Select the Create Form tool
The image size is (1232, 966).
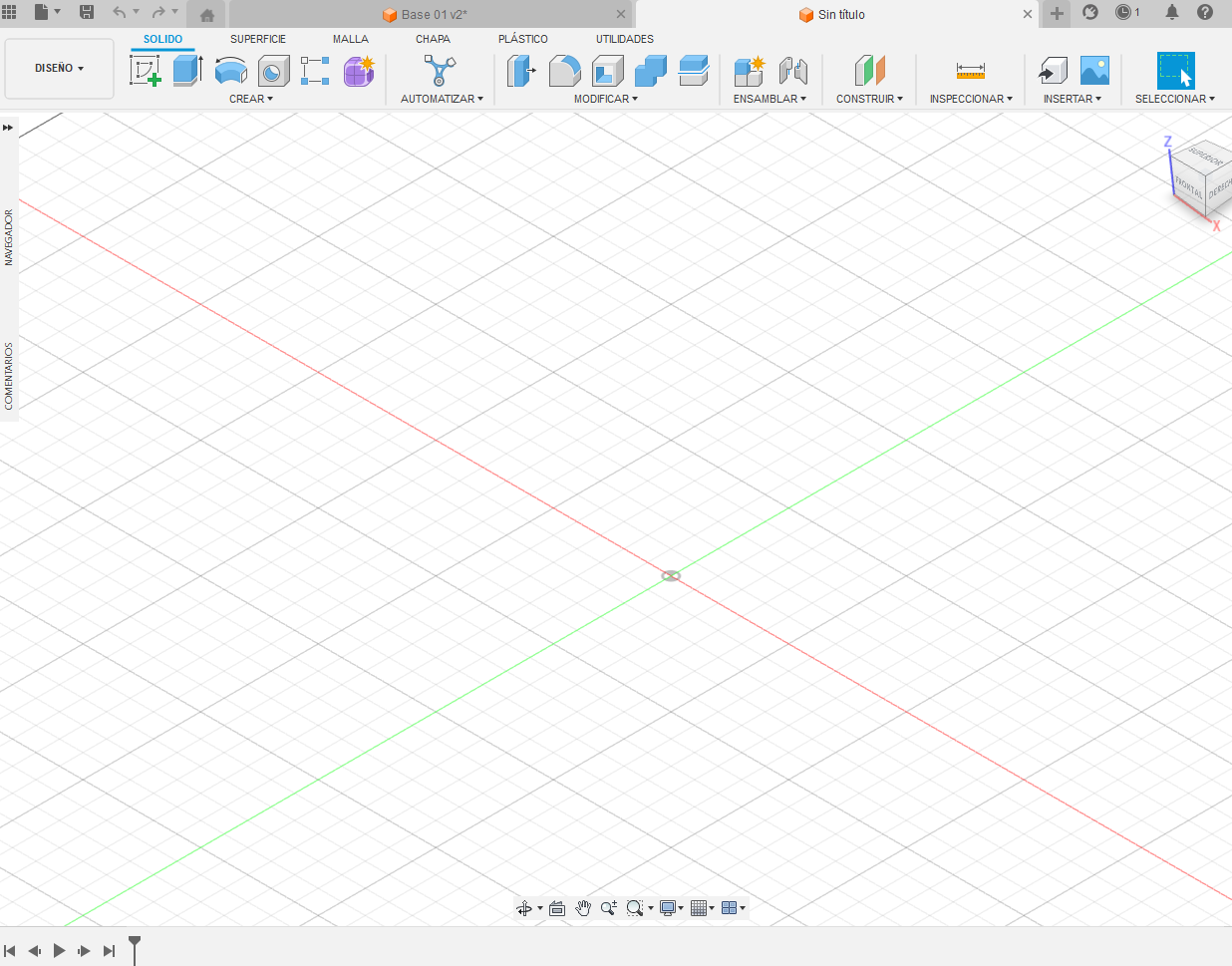pos(359,71)
